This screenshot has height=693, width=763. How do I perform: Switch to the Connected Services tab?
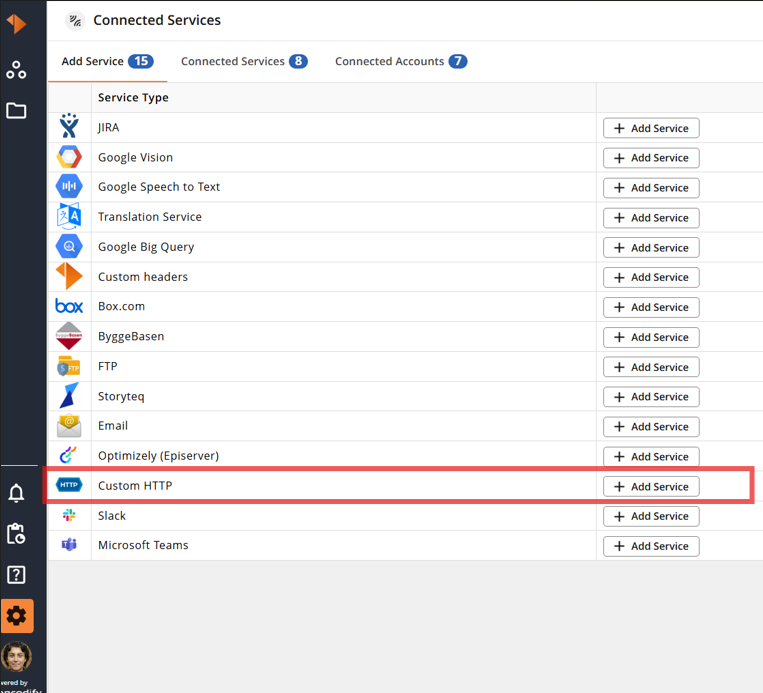[x=244, y=61]
